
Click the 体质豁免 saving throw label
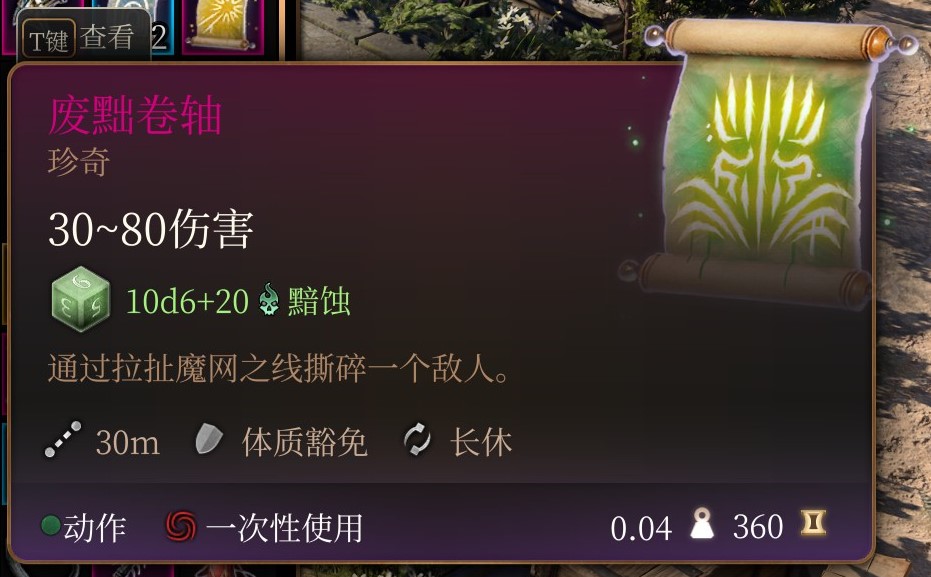coord(305,442)
